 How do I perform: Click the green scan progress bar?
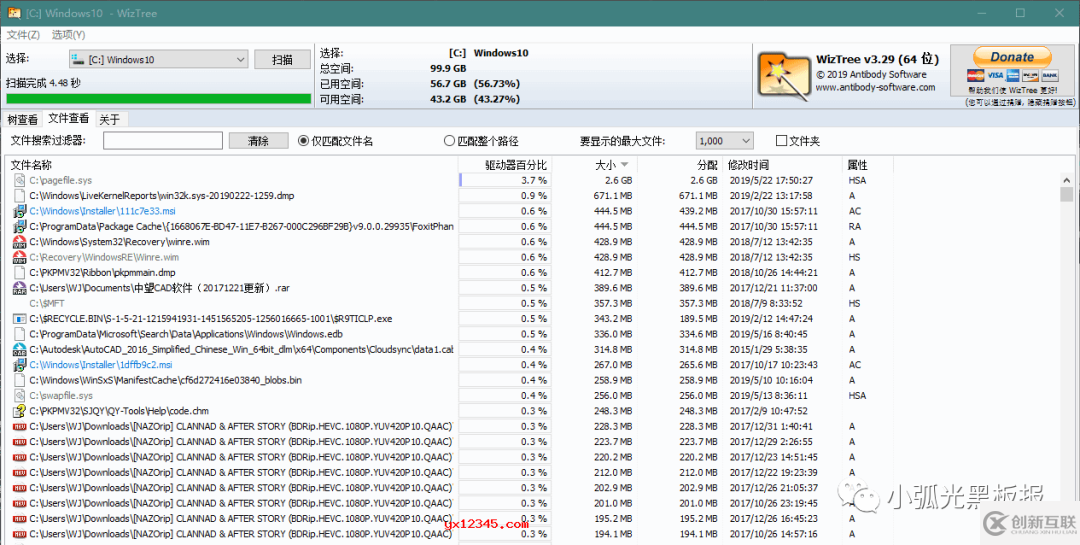[x=158, y=99]
